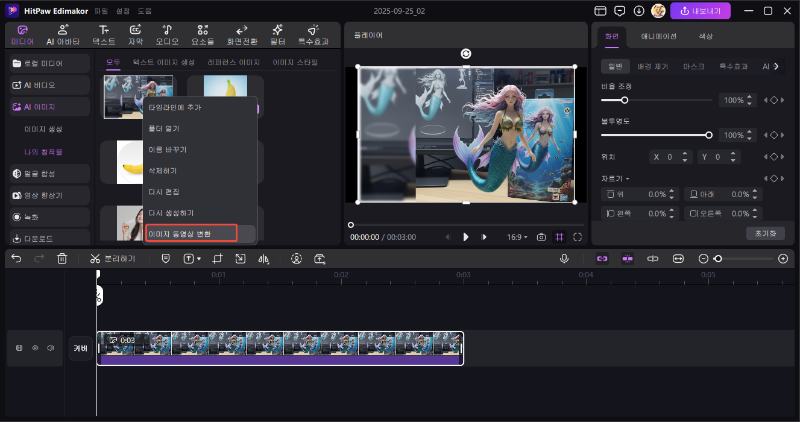This screenshot has width=800, height=422.
Task: Click the 내보내기 export button
Action: [x=701, y=11]
